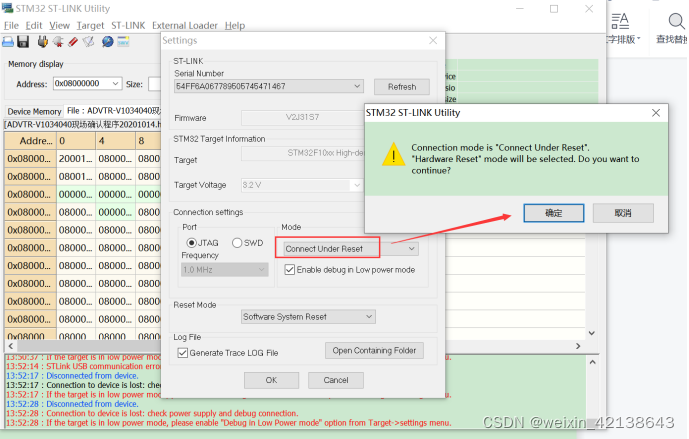Open the Edit menu

(x=34, y=25)
